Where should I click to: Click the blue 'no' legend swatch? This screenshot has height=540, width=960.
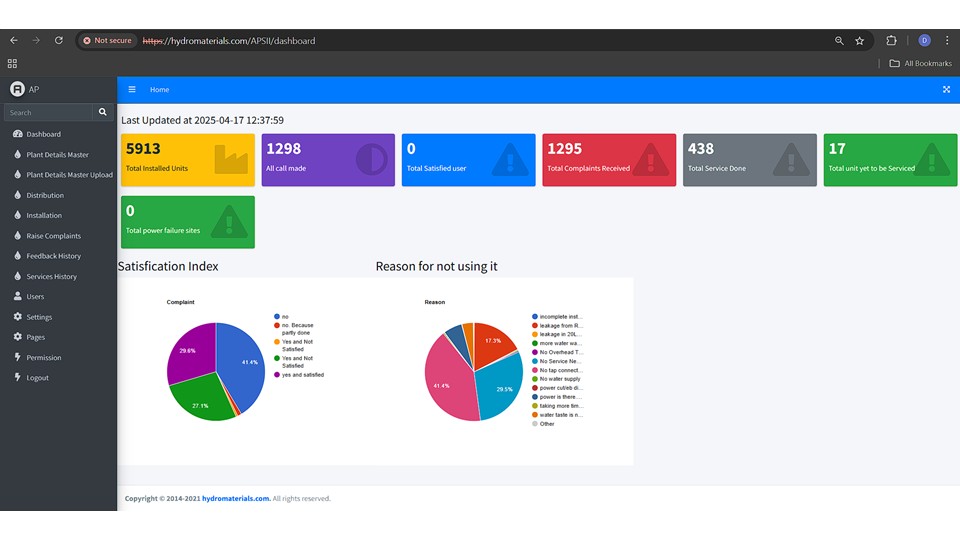(x=276, y=316)
